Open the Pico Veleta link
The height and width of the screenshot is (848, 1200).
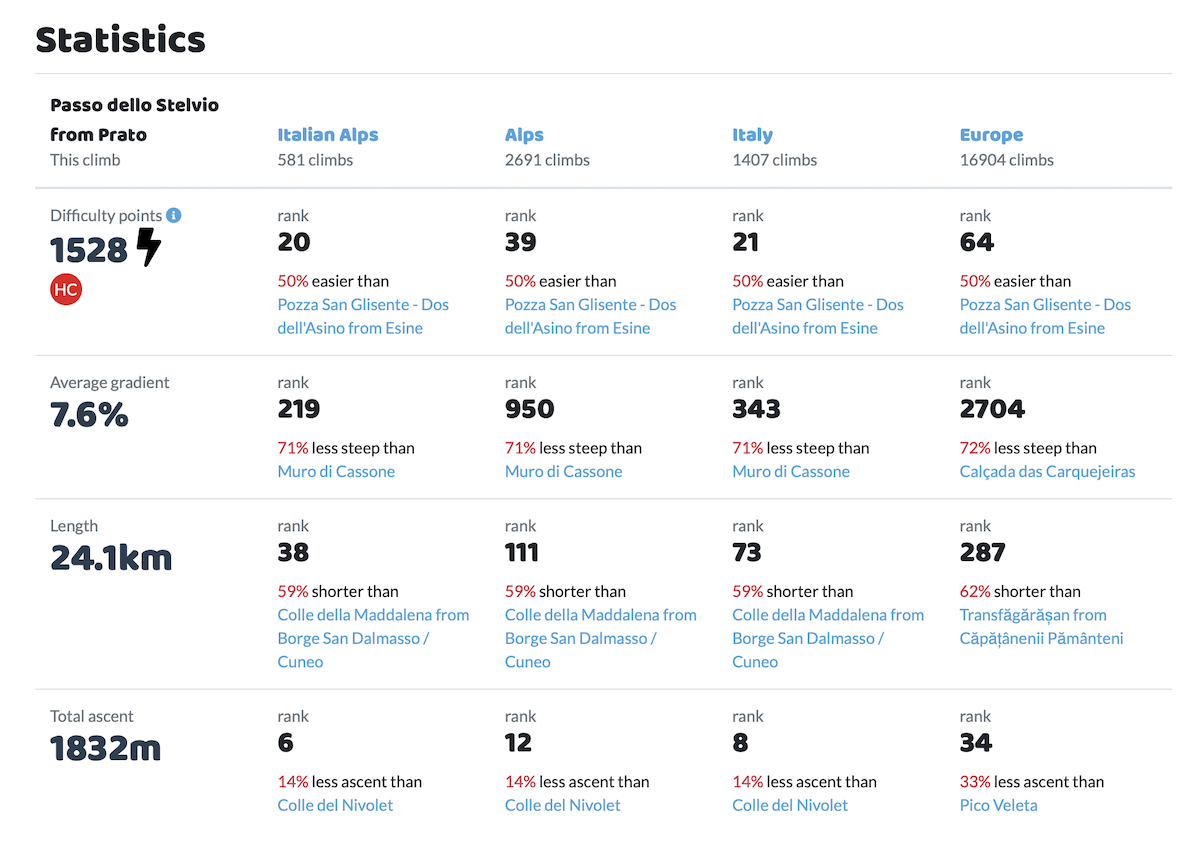999,805
